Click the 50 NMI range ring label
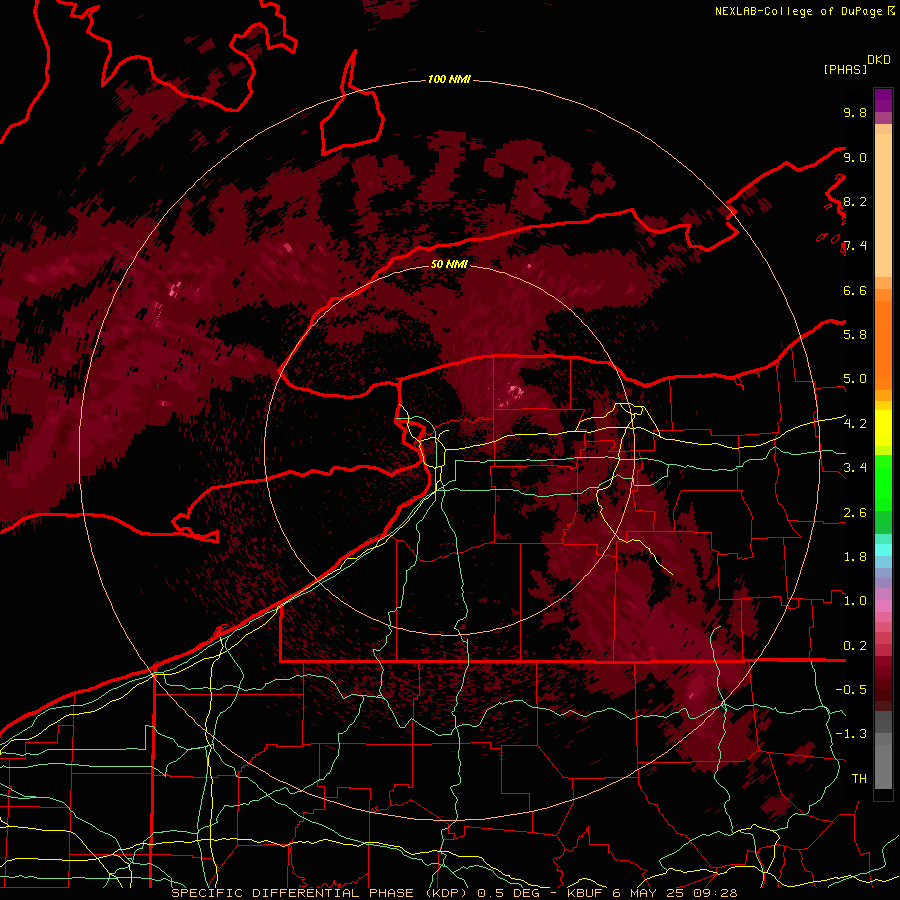This screenshot has height=900, width=900. tap(449, 264)
